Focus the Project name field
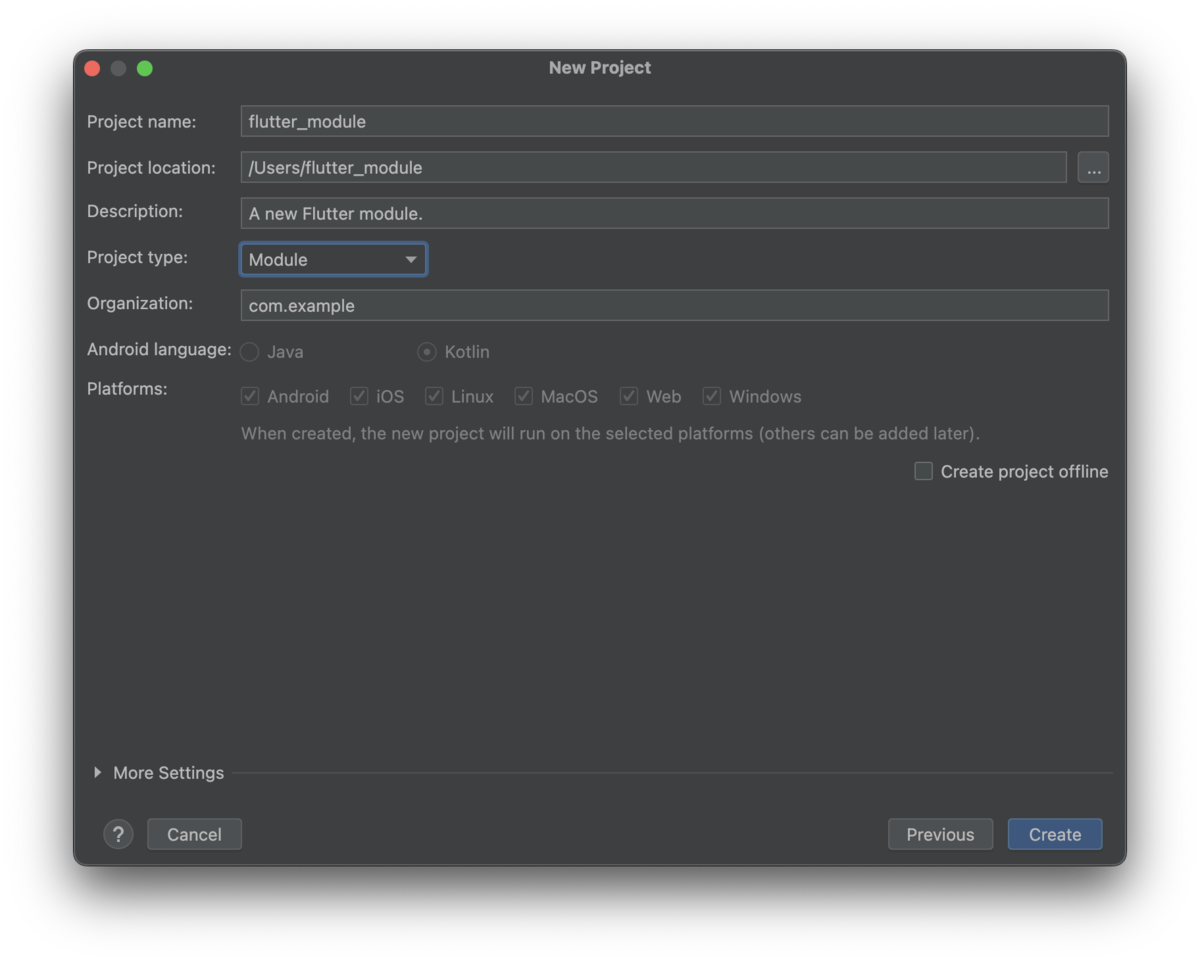Viewport: 1200px width, 963px height. [x=675, y=121]
